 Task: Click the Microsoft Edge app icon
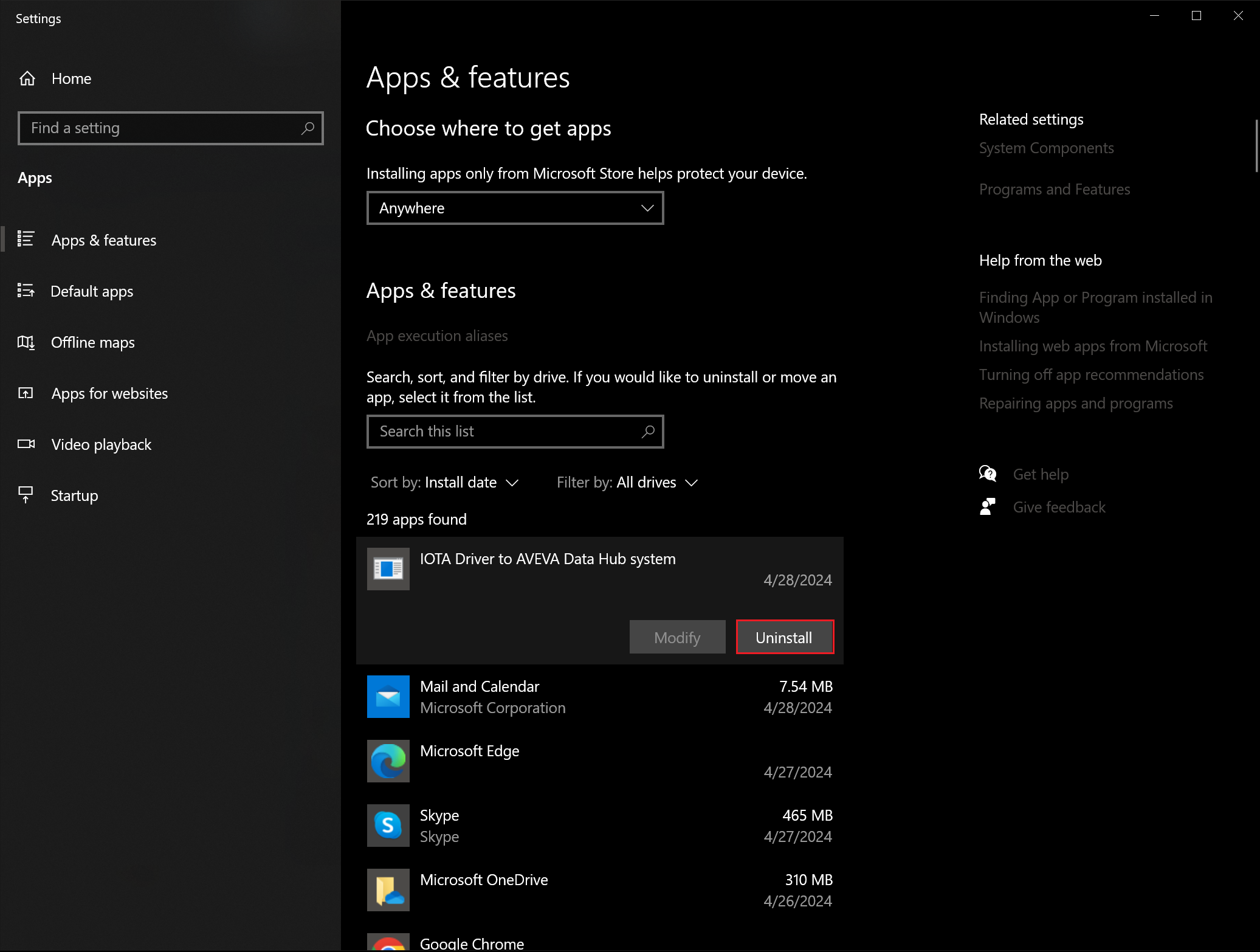pos(388,761)
